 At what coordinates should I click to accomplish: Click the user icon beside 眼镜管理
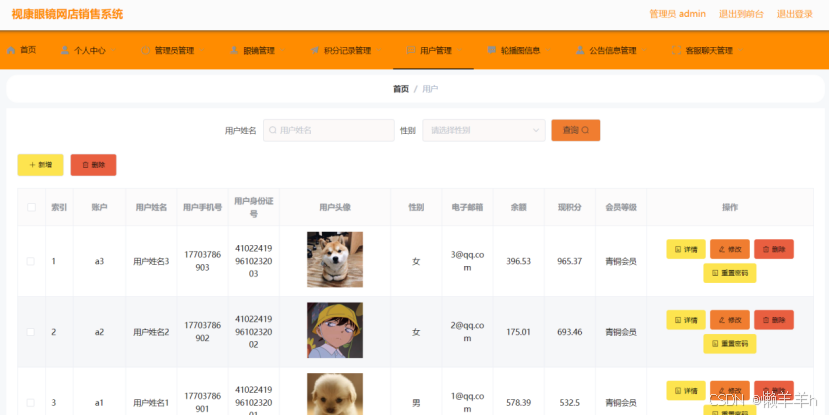click(x=234, y=50)
